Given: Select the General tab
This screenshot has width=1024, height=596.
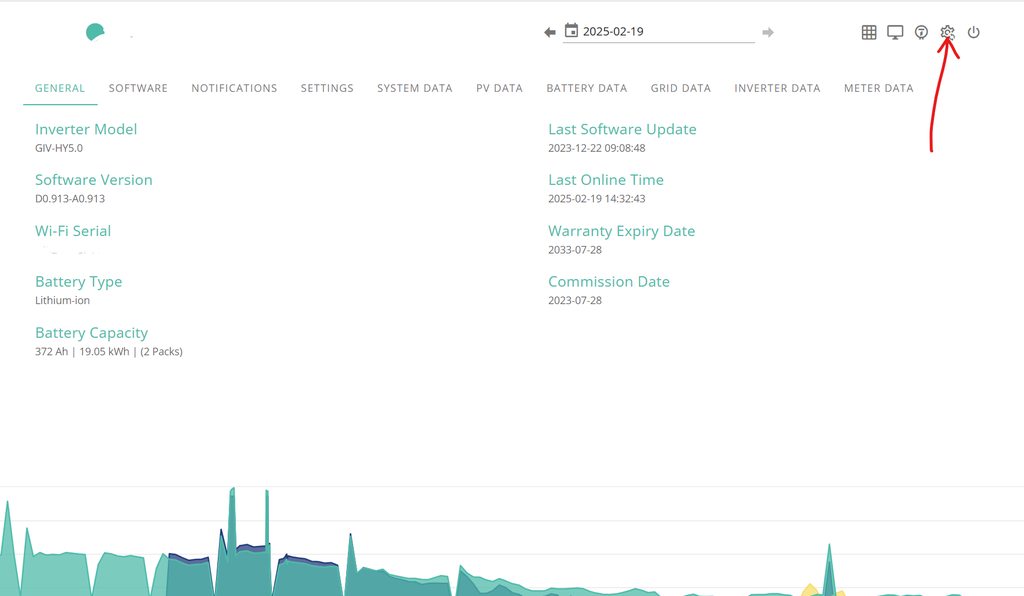Looking at the screenshot, I should click(60, 88).
